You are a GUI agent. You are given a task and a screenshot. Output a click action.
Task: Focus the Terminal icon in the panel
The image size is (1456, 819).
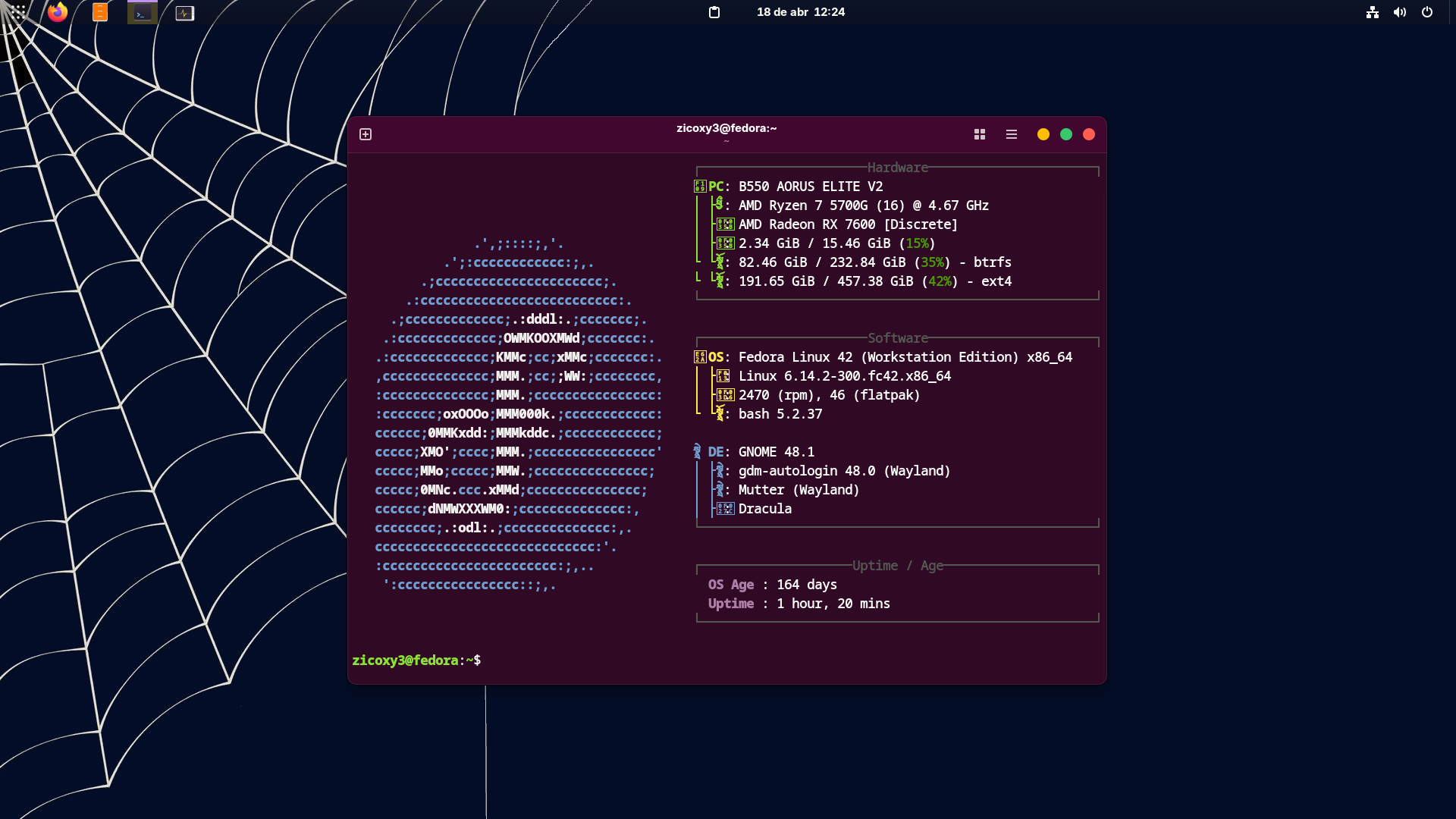(x=143, y=13)
